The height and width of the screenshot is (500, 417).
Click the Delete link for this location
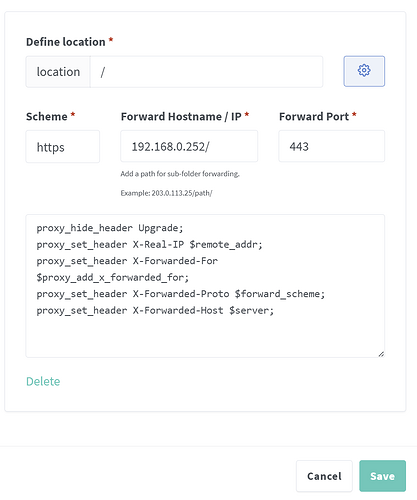pos(43,381)
